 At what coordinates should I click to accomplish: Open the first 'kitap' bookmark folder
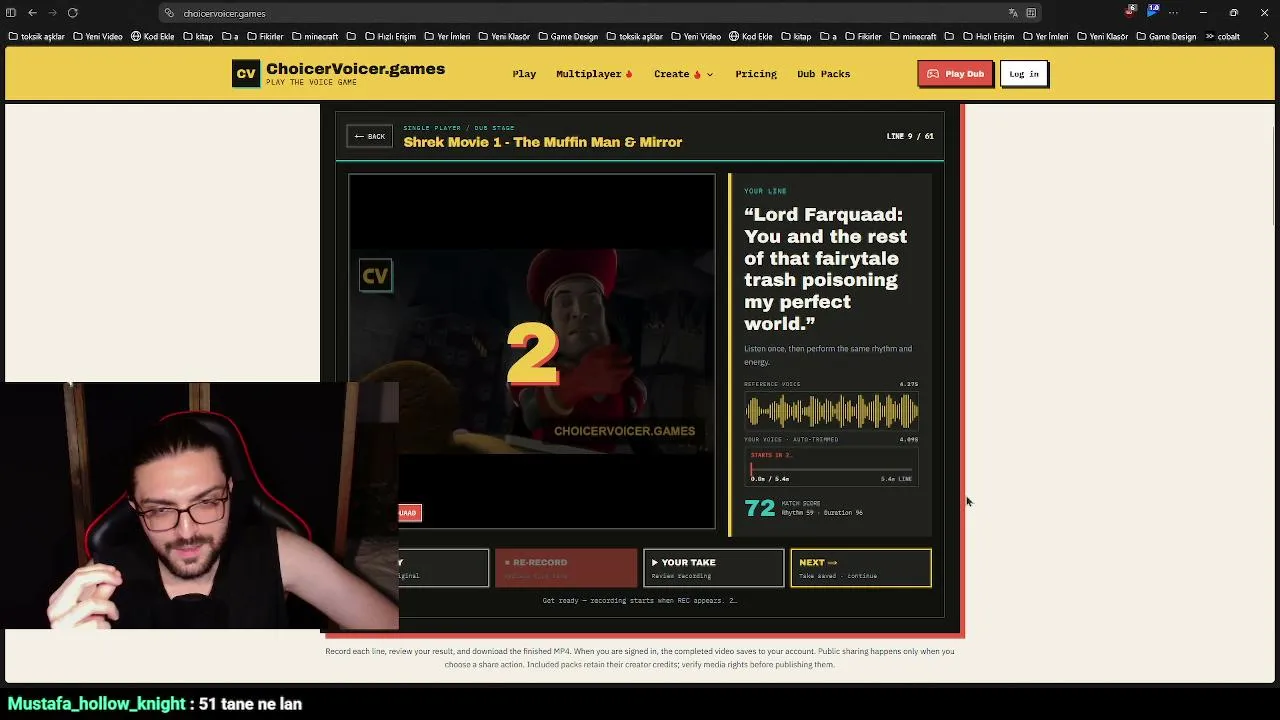pos(198,37)
